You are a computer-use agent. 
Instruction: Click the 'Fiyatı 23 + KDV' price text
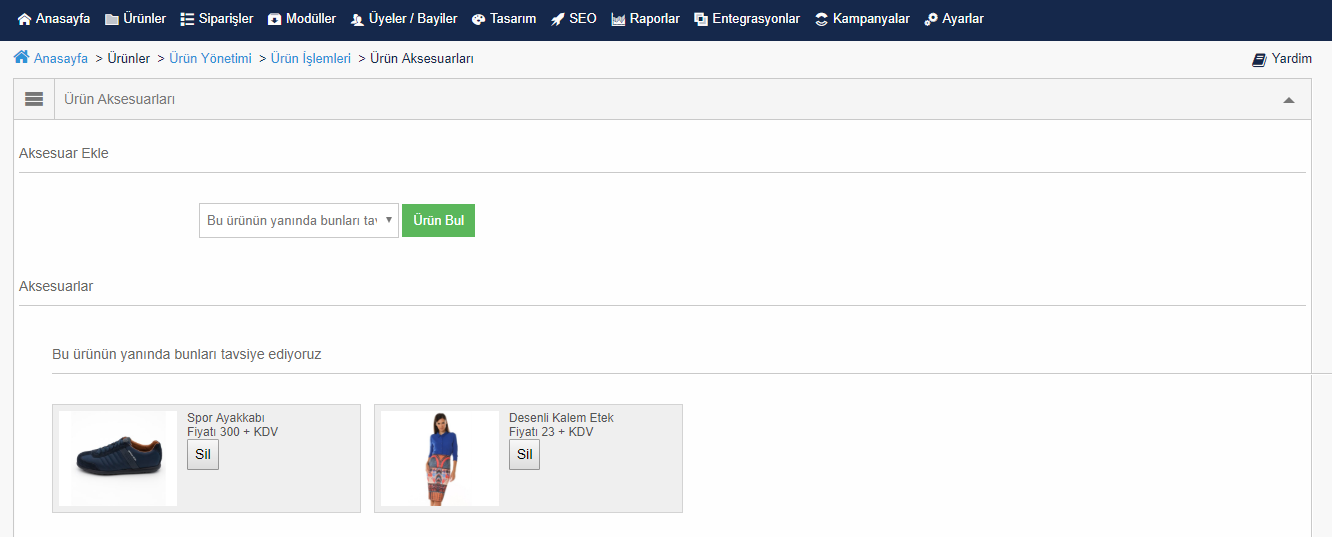click(x=551, y=432)
